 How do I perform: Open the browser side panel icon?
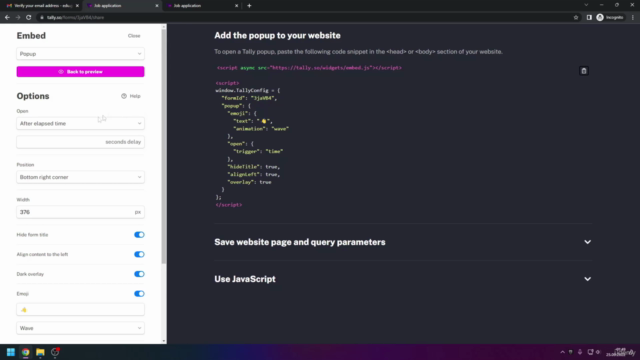pyautogui.click(x=589, y=18)
